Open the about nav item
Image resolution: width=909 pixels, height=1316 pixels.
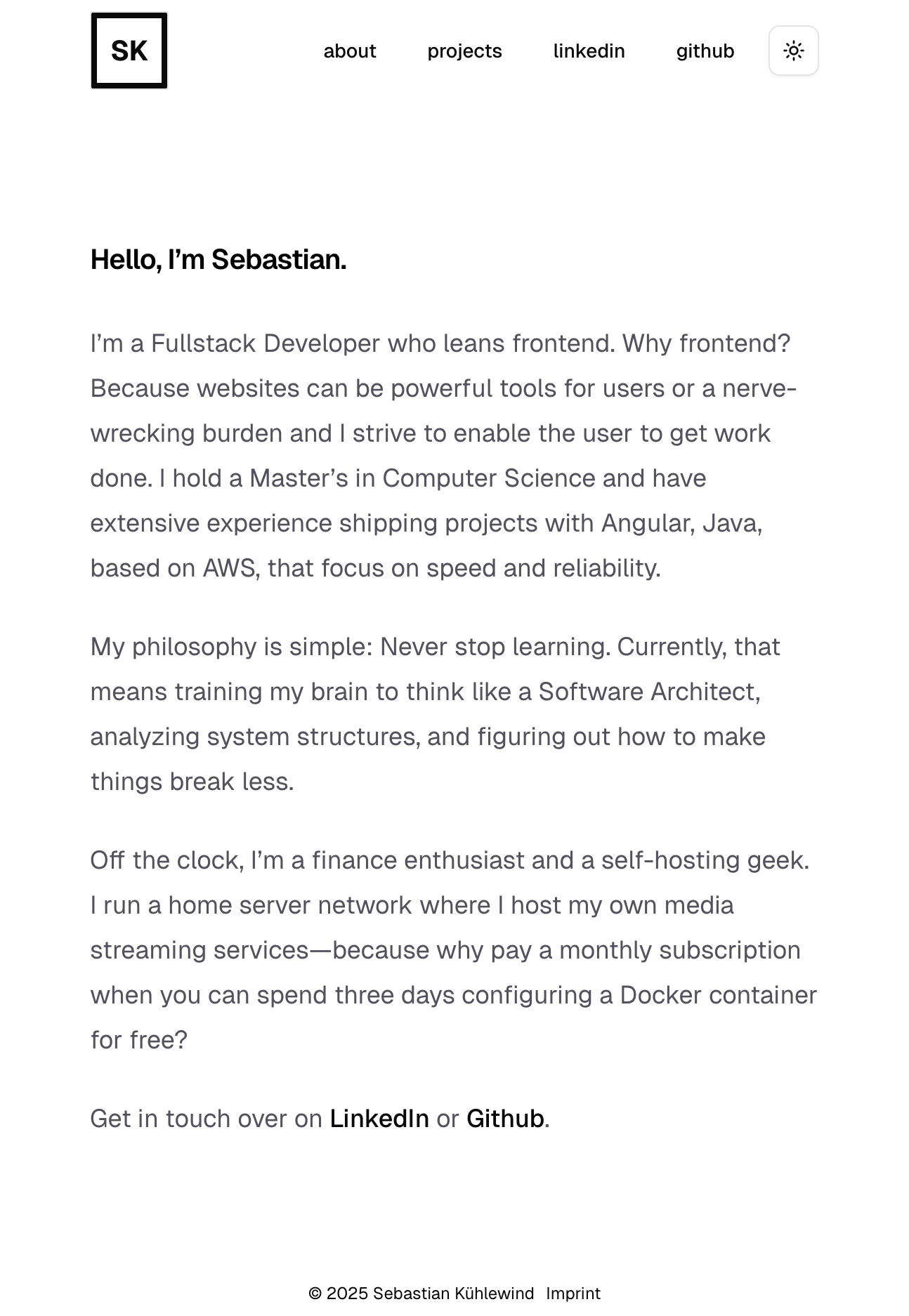(350, 51)
